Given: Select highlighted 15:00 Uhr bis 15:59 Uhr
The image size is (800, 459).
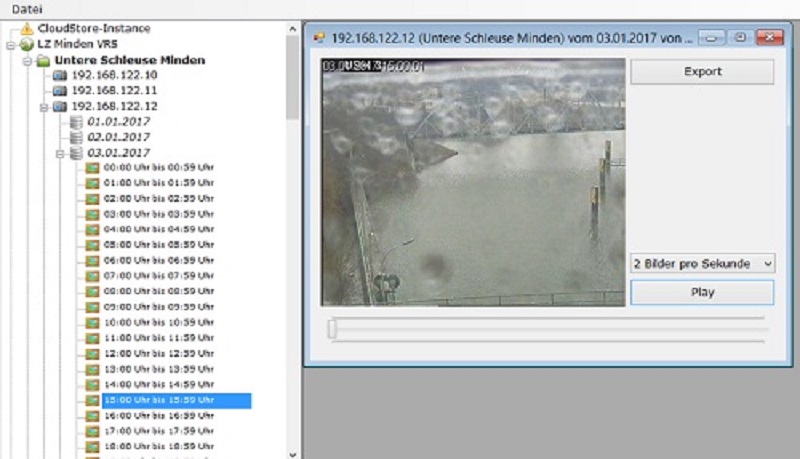Looking at the screenshot, I should coord(177,400).
